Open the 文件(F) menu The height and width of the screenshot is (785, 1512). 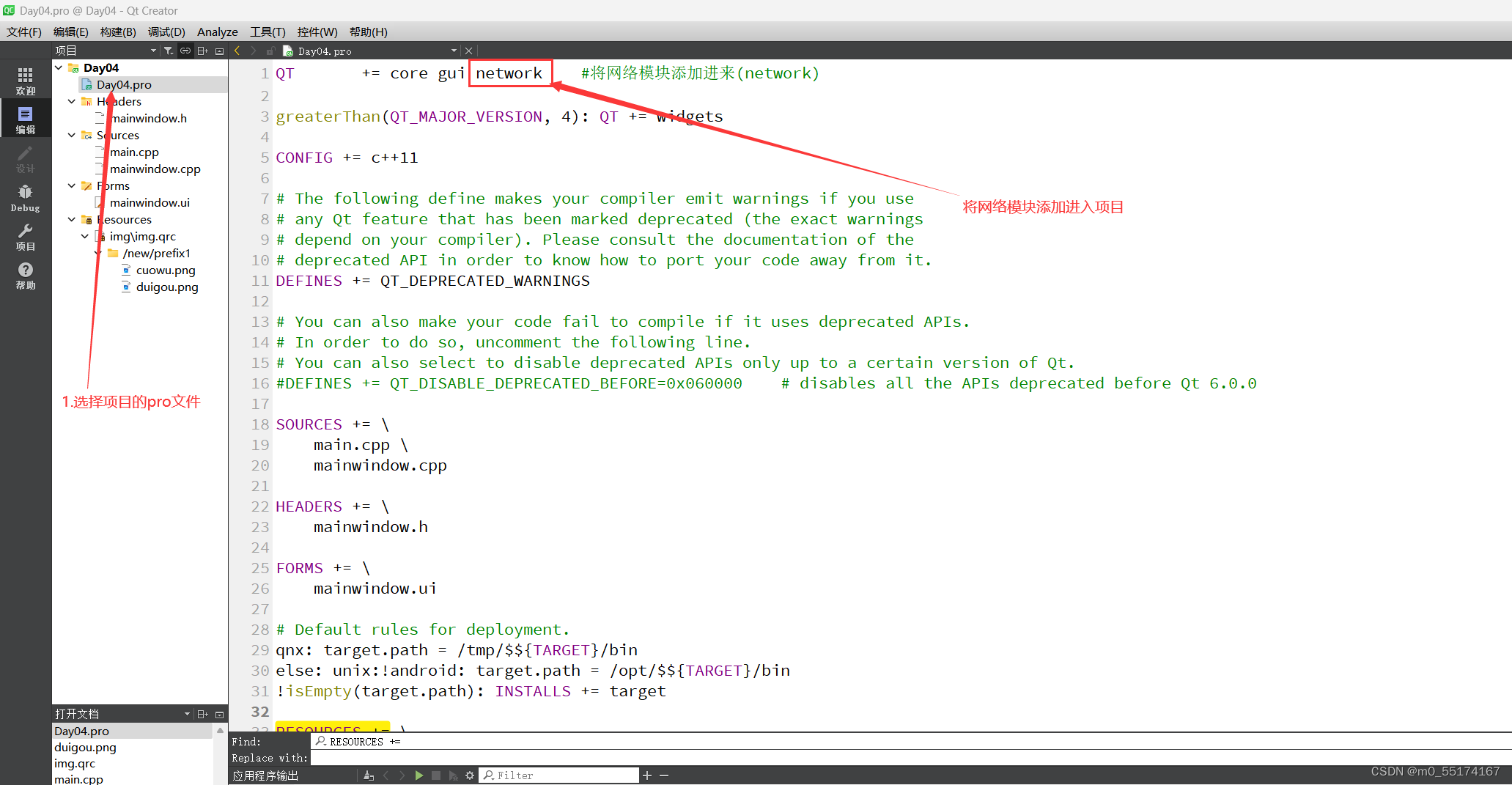[x=24, y=32]
